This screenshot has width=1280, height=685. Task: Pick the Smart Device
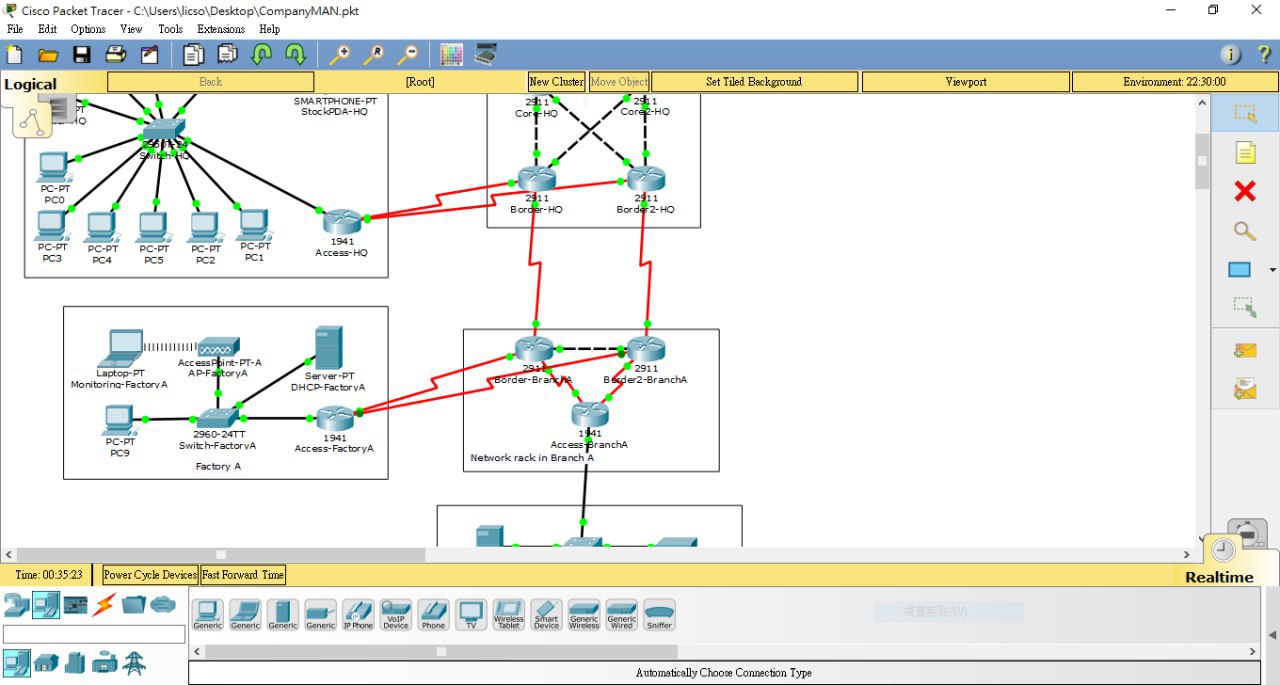[x=546, y=614]
